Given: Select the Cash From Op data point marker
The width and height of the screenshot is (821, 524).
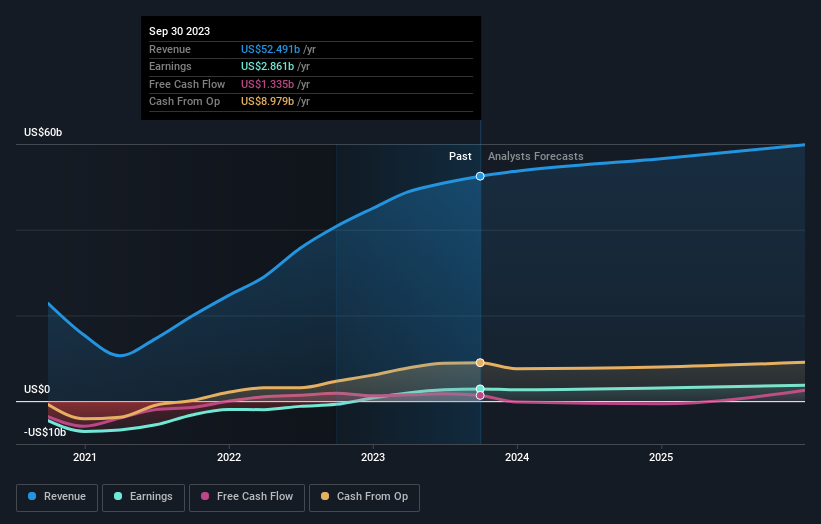Looking at the screenshot, I should click(480, 363).
